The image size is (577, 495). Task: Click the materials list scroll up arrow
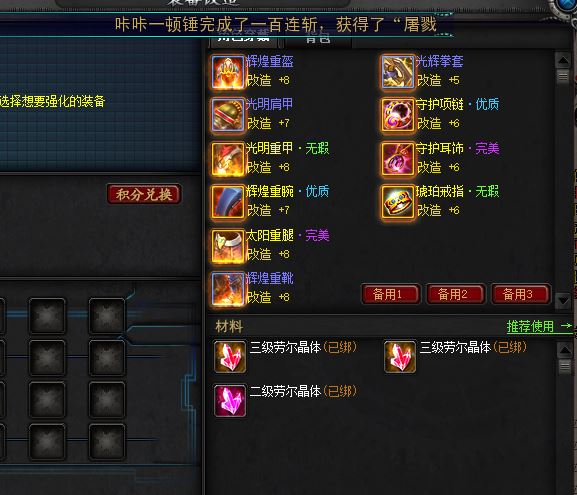point(565,350)
